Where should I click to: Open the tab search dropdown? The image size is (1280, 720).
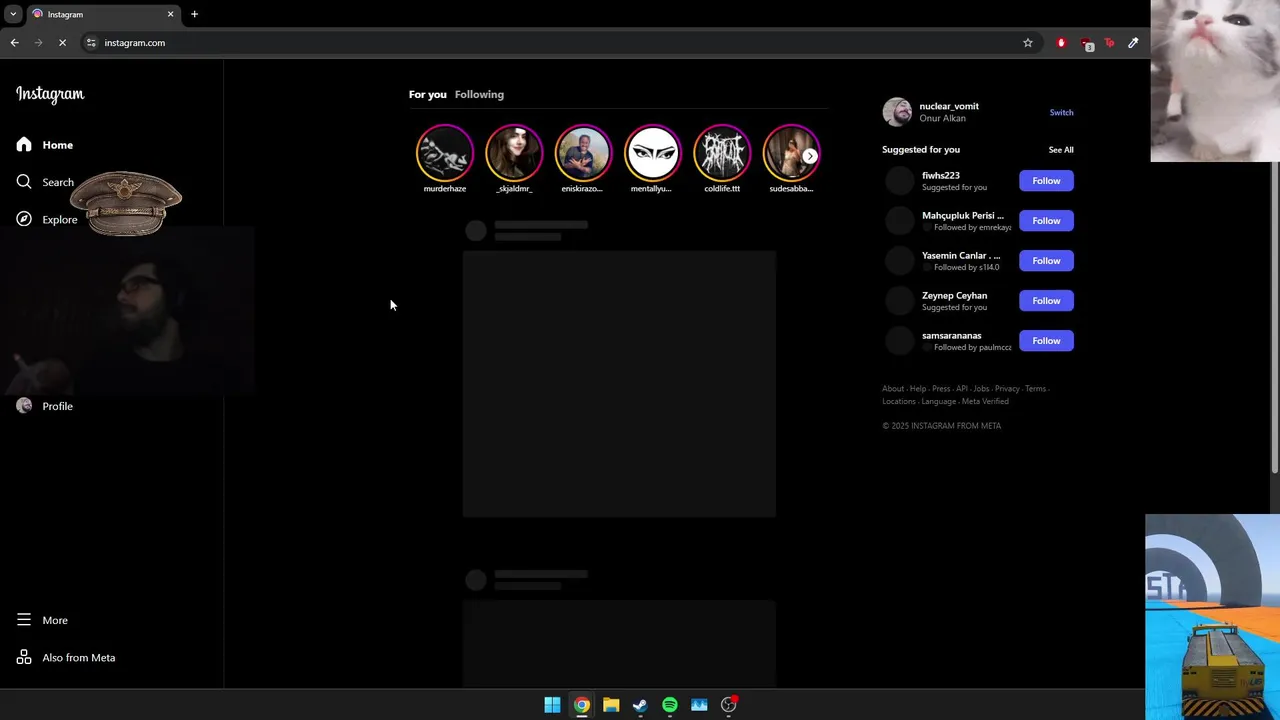pos(13,14)
